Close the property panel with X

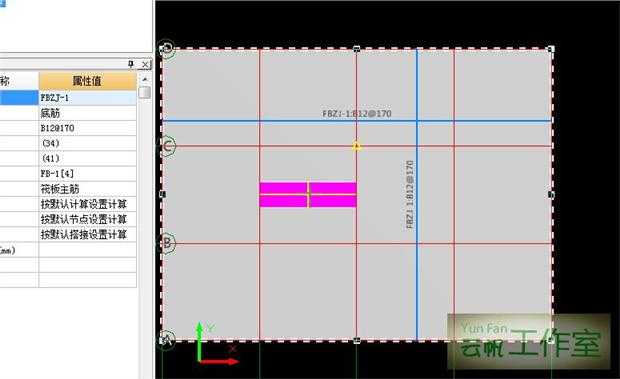coord(145,64)
